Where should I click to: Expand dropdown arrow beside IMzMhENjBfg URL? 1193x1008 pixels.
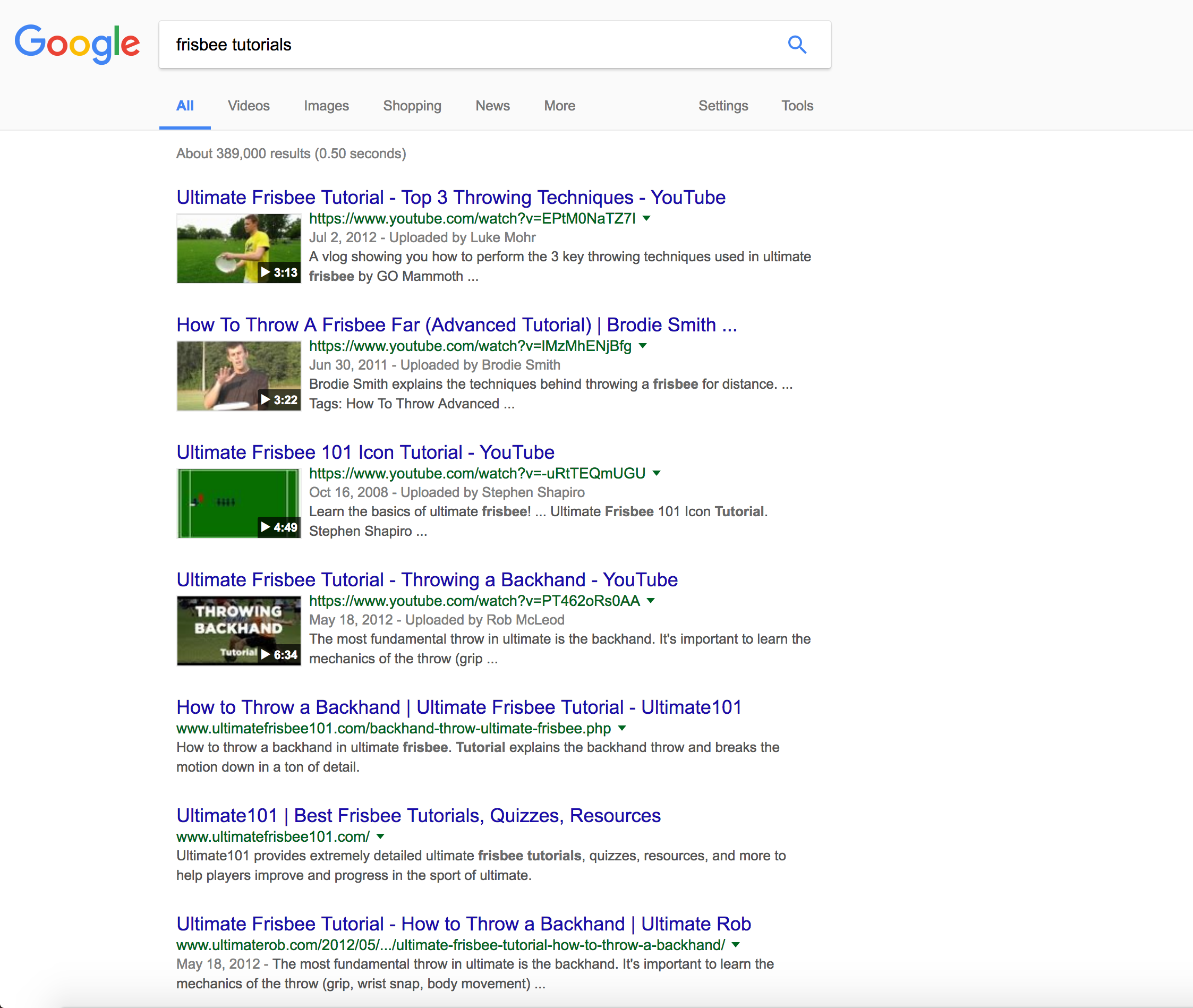coord(643,346)
